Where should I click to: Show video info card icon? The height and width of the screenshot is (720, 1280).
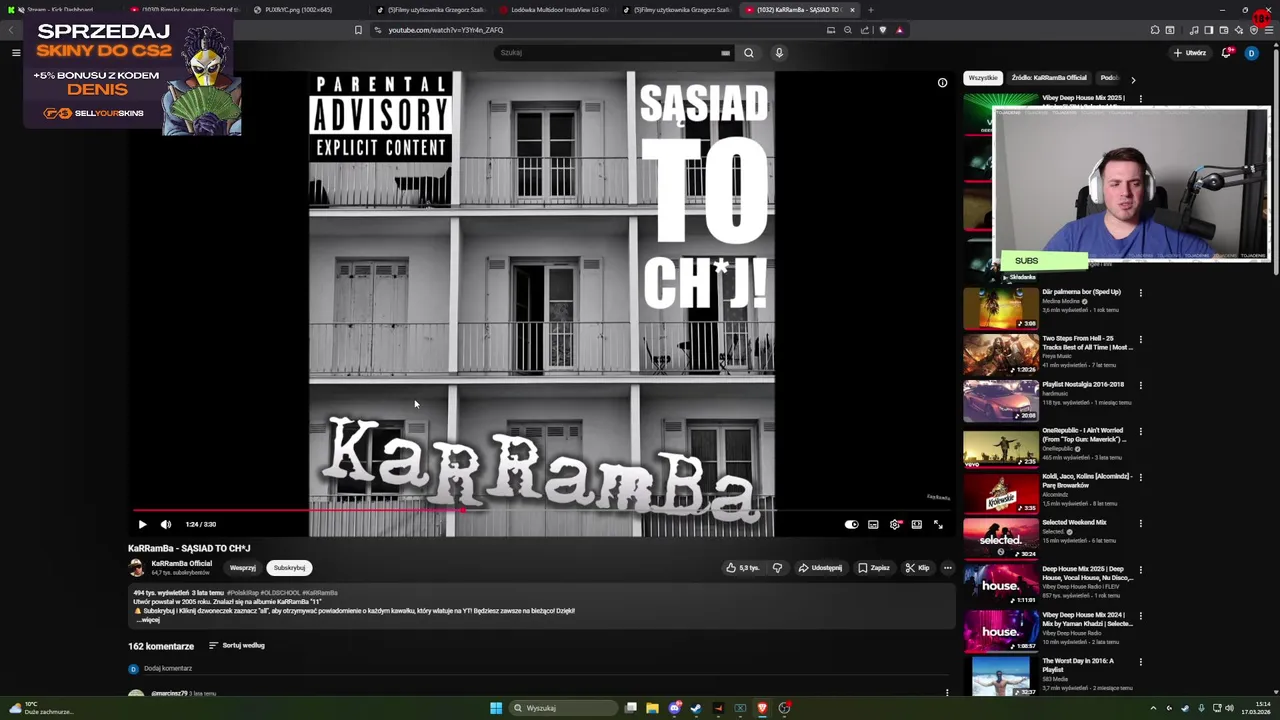(942, 83)
